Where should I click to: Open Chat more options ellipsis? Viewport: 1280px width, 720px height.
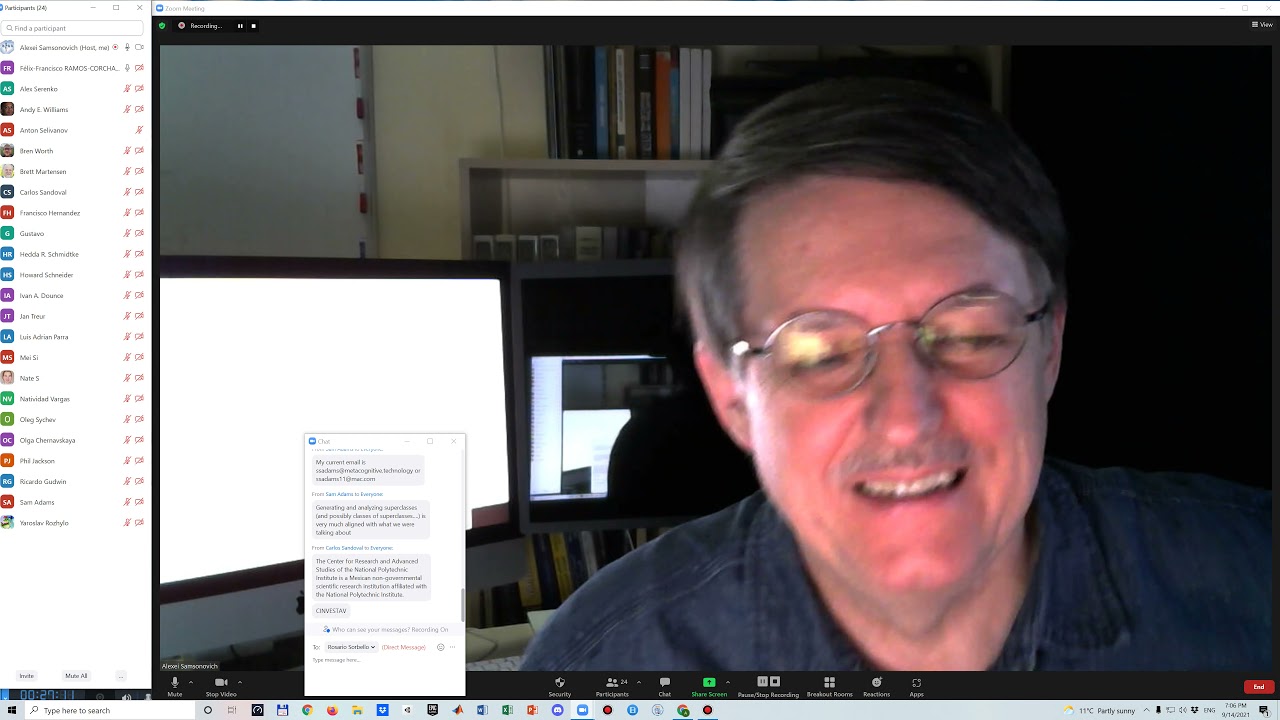pos(452,647)
